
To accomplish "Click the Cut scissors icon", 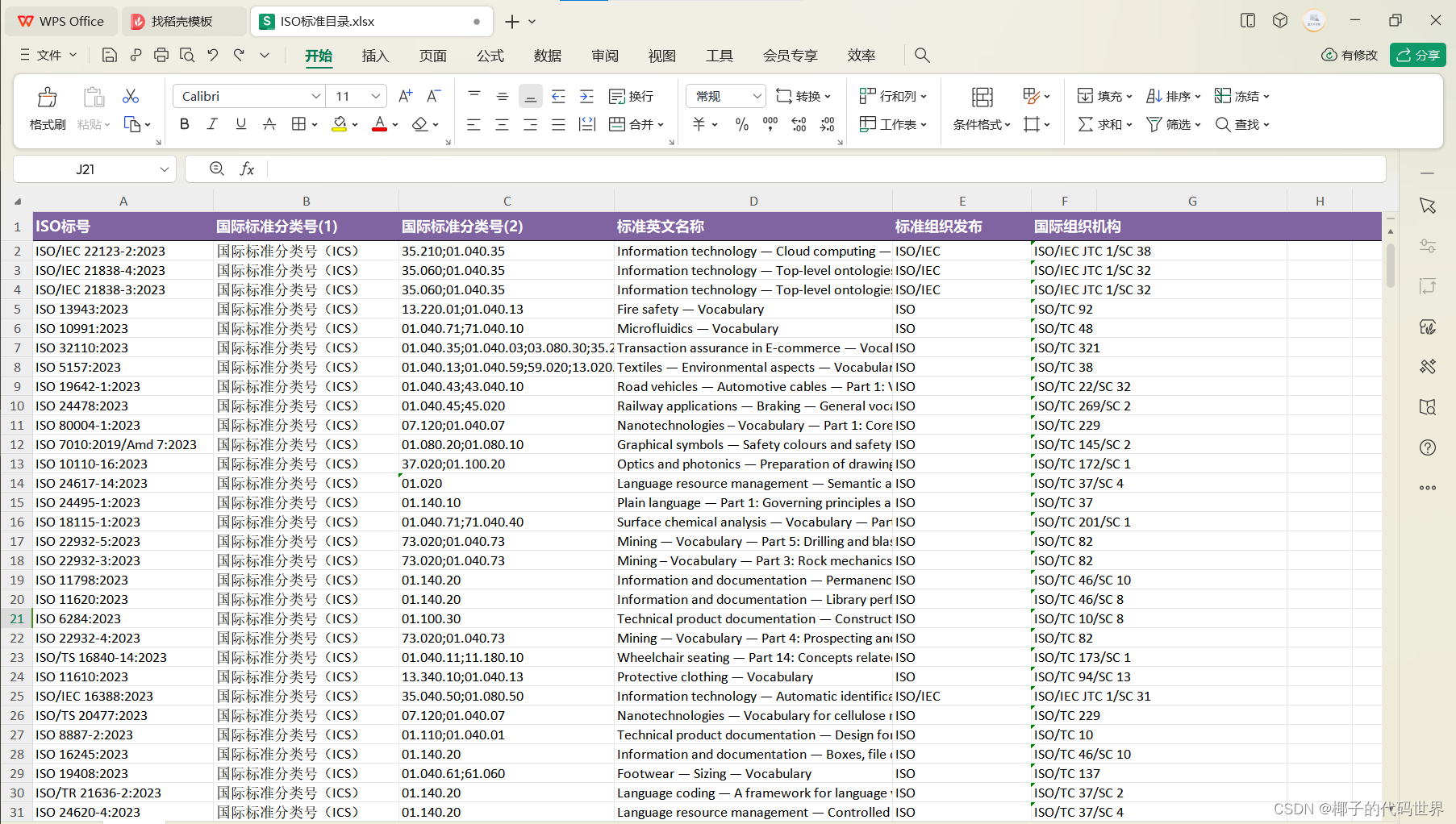I will point(131,96).
